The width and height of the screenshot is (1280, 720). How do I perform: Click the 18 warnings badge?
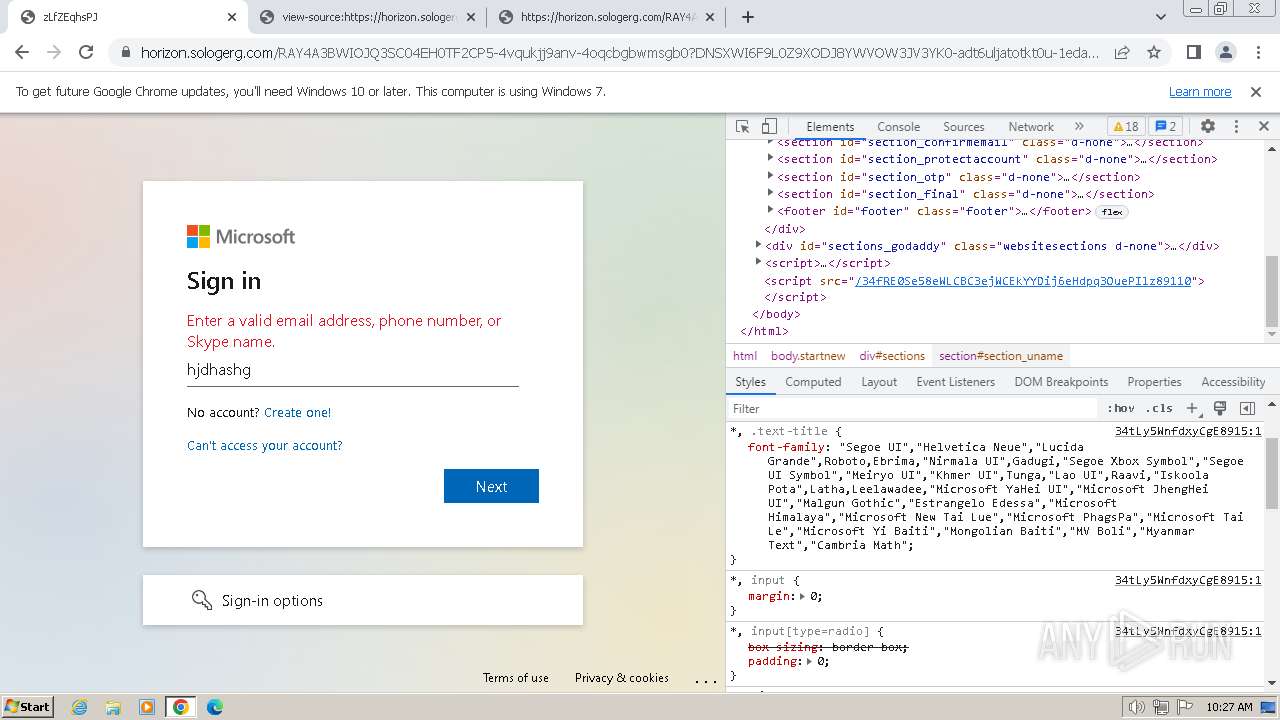[1126, 127]
